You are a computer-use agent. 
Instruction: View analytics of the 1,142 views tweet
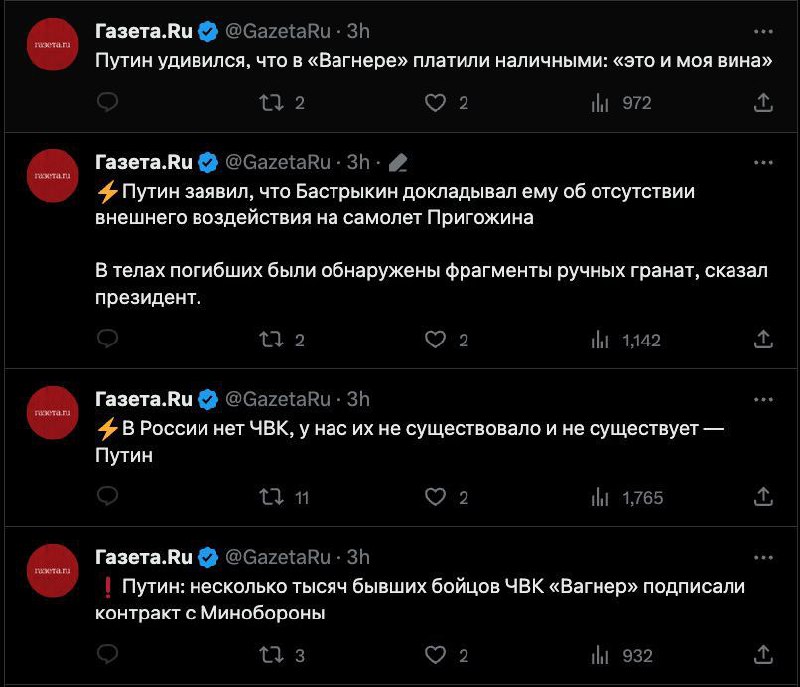click(601, 340)
